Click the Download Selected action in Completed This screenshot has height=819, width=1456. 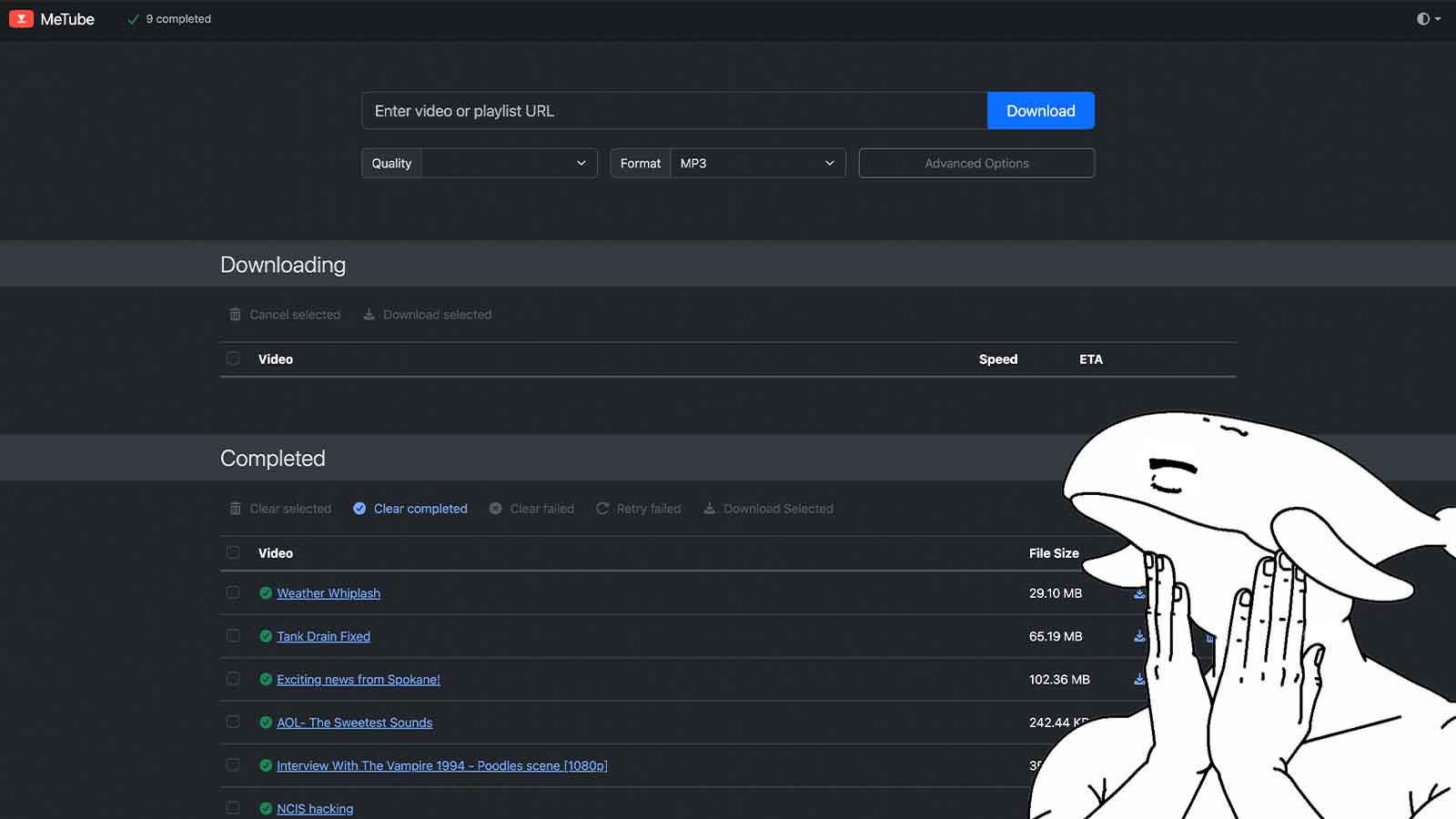(768, 509)
